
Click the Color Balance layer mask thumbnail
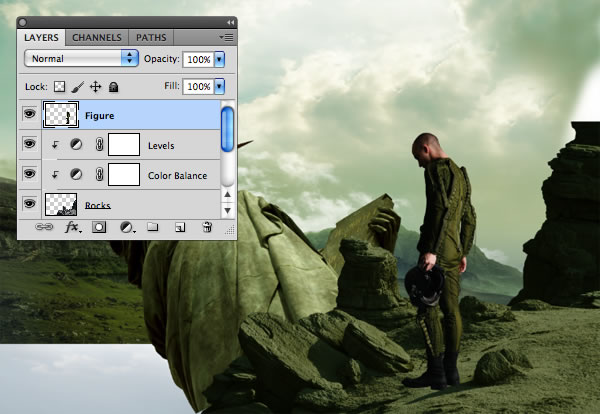point(124,174)
